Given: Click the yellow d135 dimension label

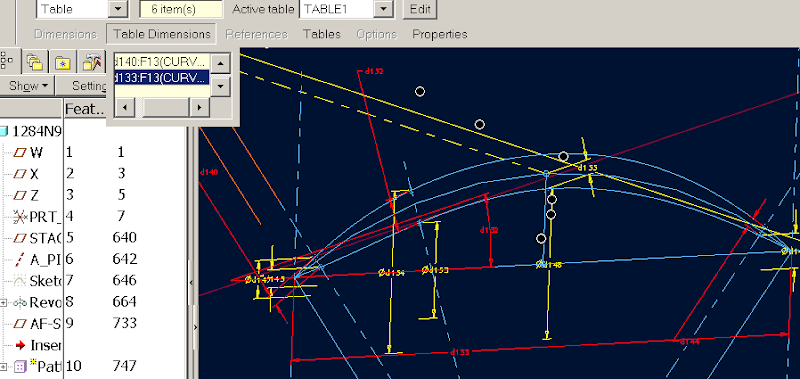Looking at the screenshot, I should click(587, 167).
